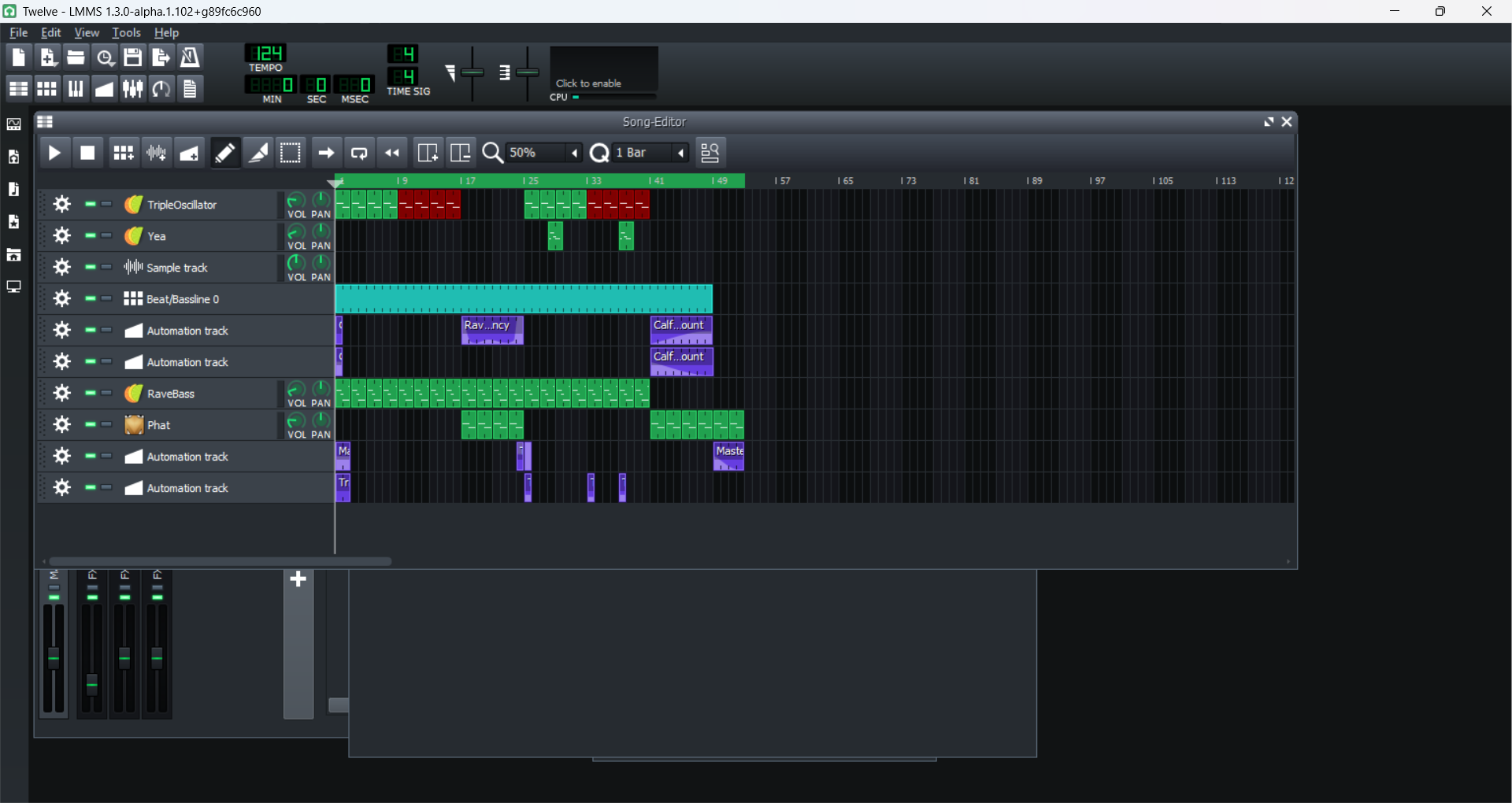Image resolution: width=1512 pixels, height=803 pixels.
Task: Show Song-Editor window icon
Action: point(18,89)
